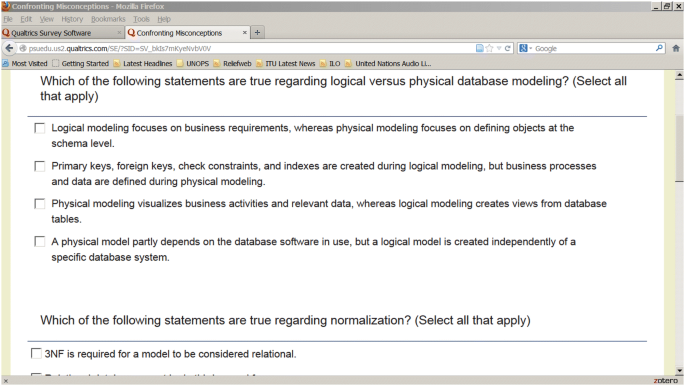Check 'Primary keys, foreign keys, check constraints' option
Screen dimensions: 685x386
tap(39, 166)
